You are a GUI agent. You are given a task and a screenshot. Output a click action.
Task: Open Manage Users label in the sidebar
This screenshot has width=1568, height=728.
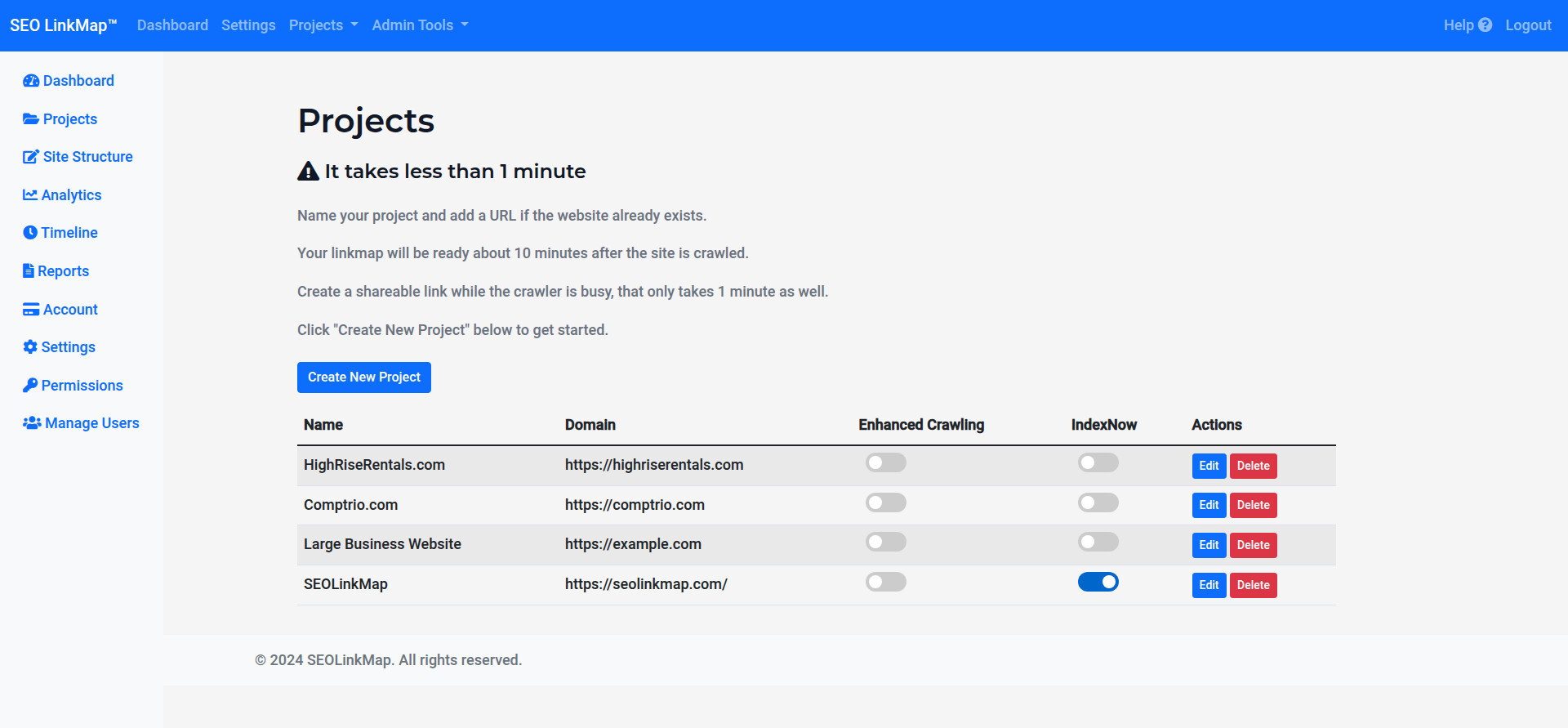point(92,423)
